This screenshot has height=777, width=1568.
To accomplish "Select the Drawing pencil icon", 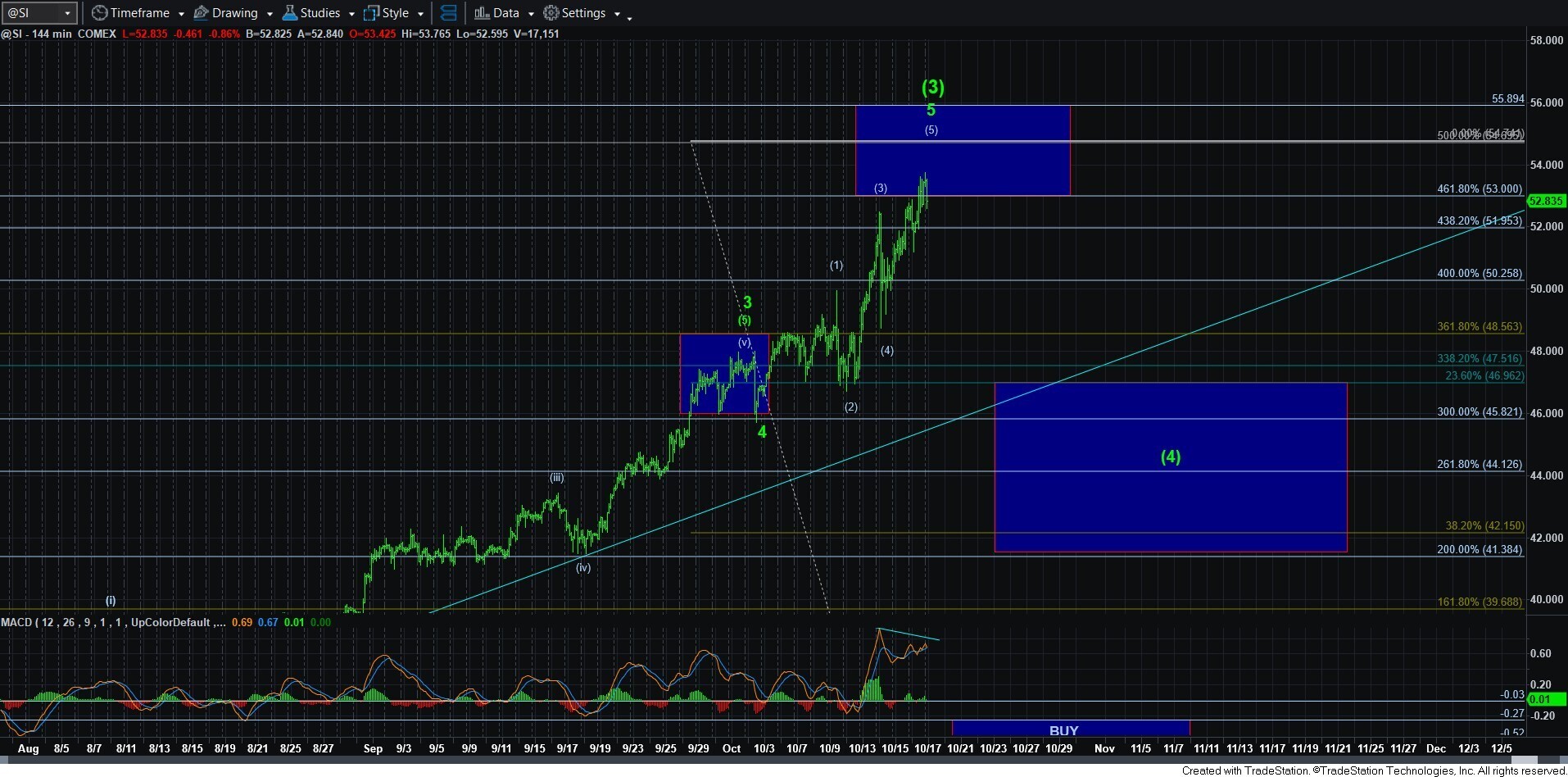I will 202,12.
